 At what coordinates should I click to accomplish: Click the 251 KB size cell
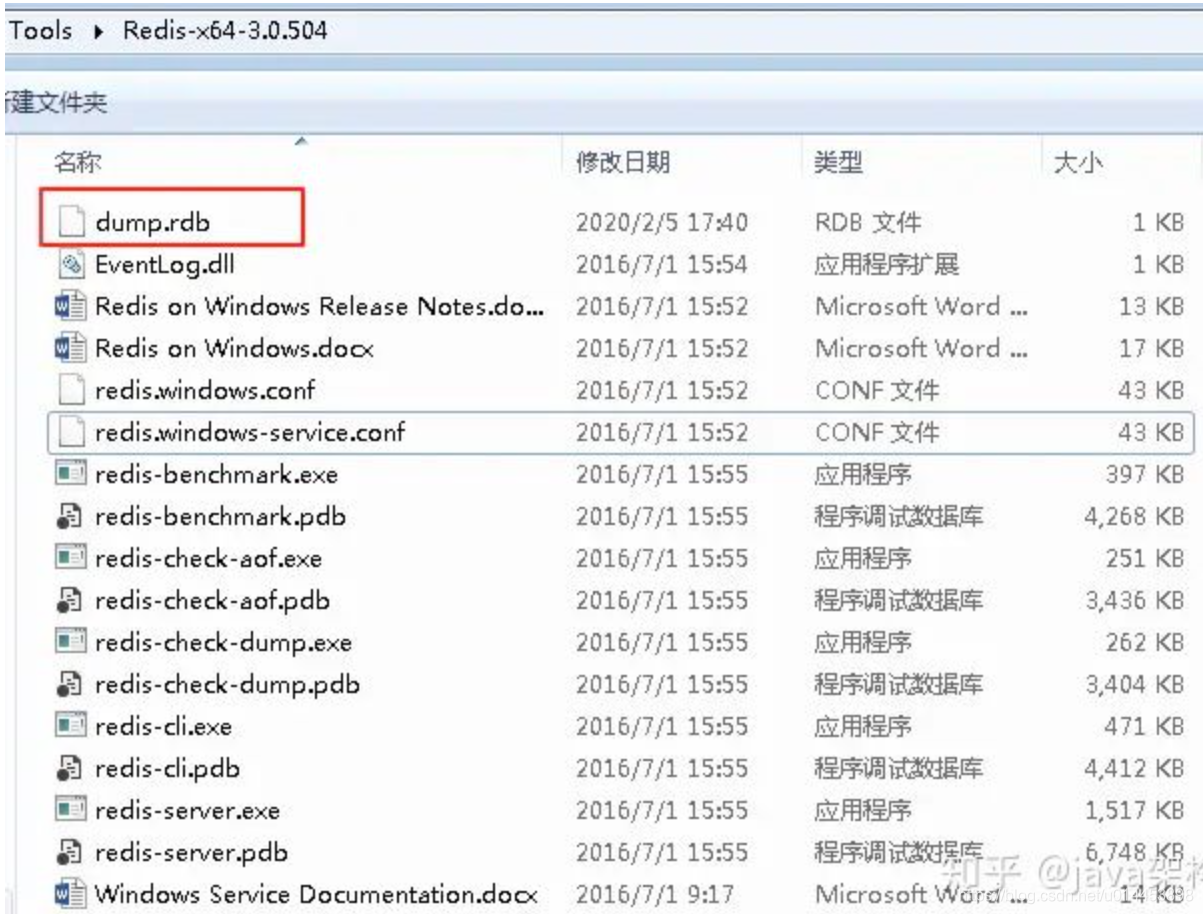coord(1145,558)
